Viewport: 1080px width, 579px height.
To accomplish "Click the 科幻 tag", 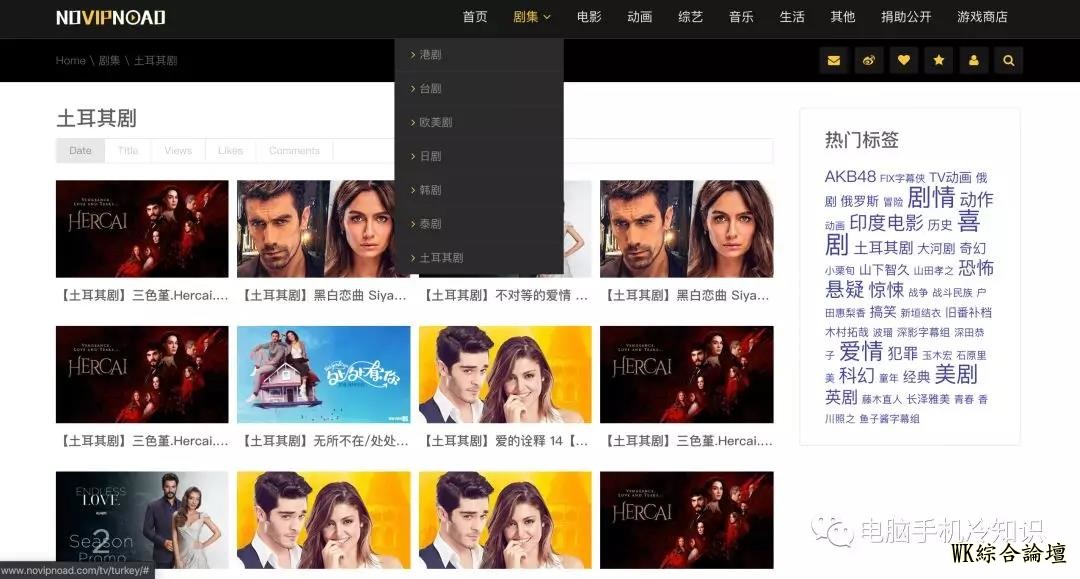I will [857, 375].
